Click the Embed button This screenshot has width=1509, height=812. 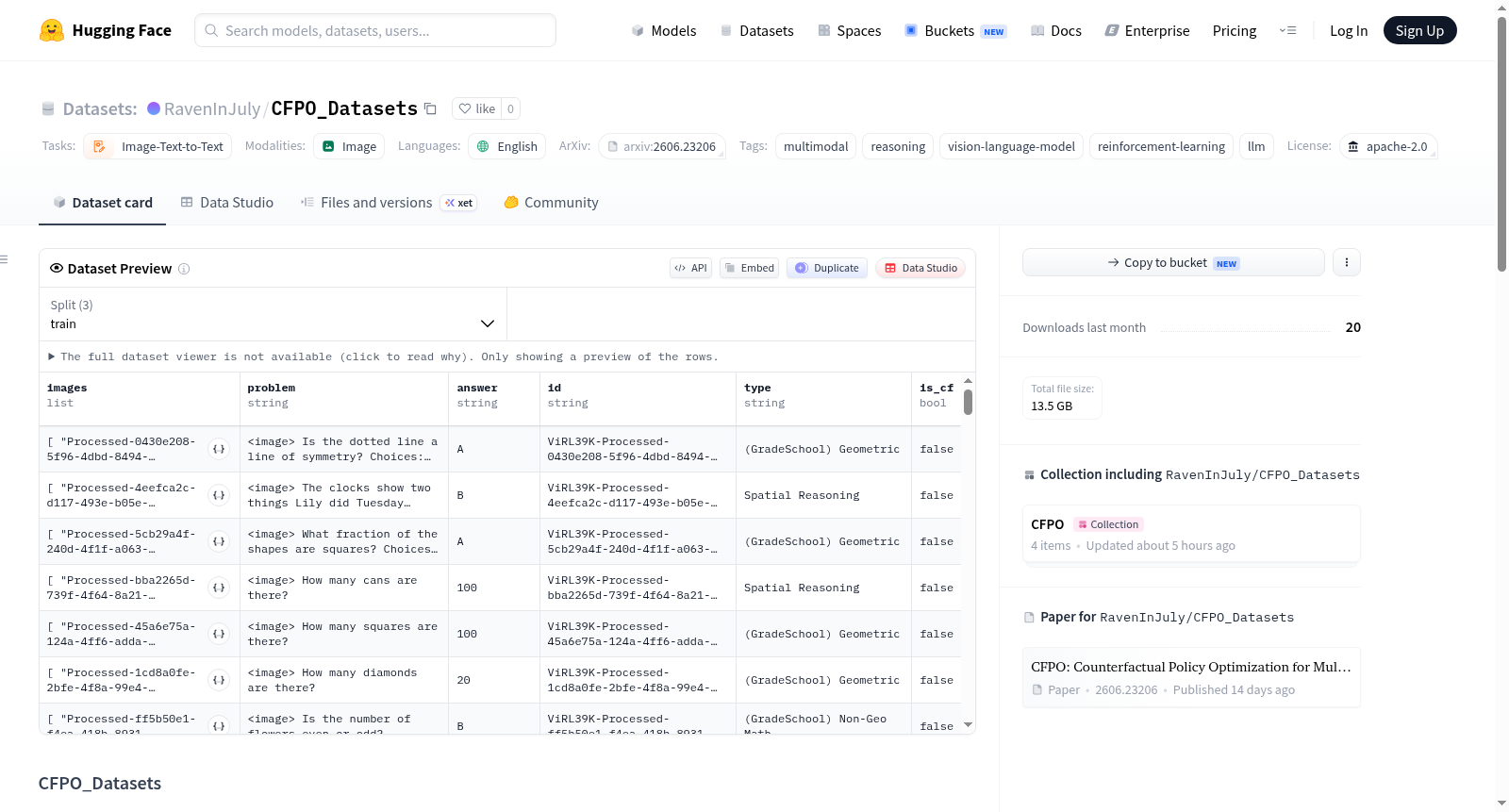pyautogui.click(x=750, y=268)
